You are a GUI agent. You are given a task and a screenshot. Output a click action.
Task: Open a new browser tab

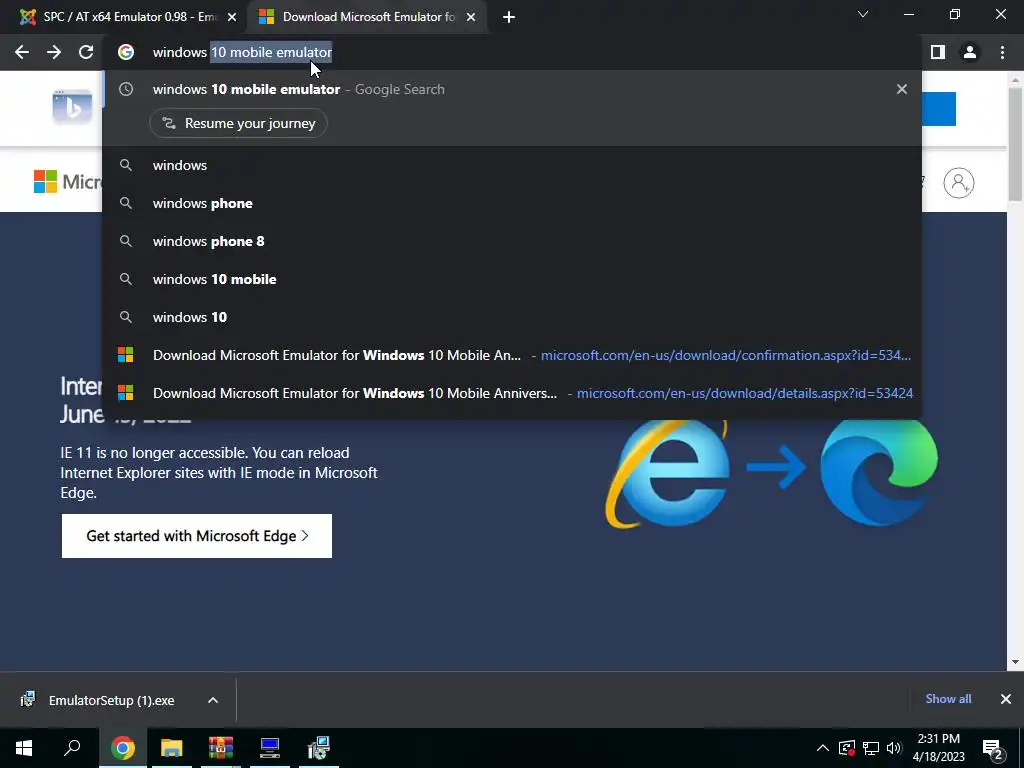[x=509, y=17]
